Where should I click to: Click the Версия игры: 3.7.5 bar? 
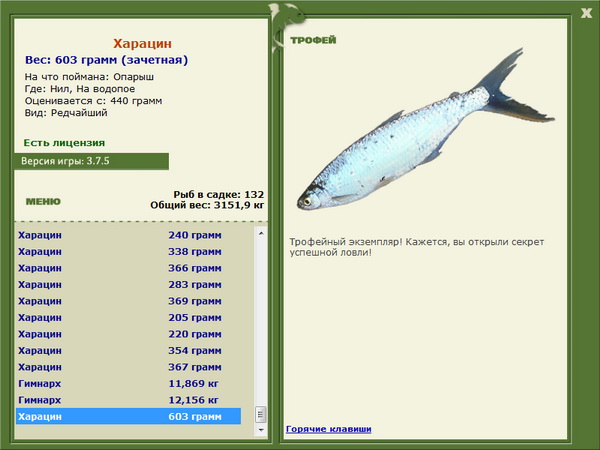pyautogui.click(x=91, y=161)
